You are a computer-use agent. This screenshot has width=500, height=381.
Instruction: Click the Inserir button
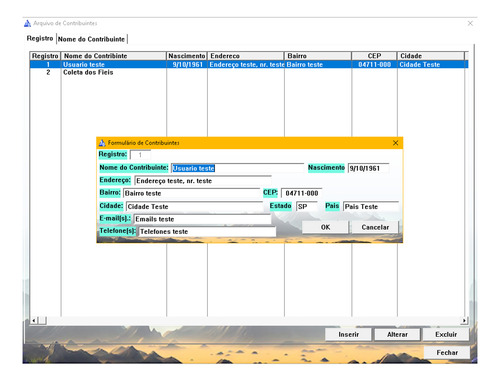point(349,334)
